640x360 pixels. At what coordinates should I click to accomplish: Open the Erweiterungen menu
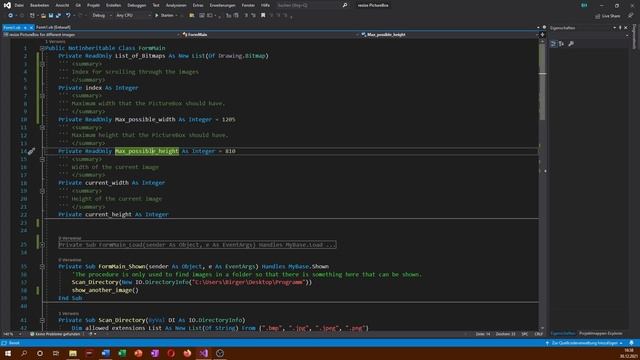tap(222, 5)
